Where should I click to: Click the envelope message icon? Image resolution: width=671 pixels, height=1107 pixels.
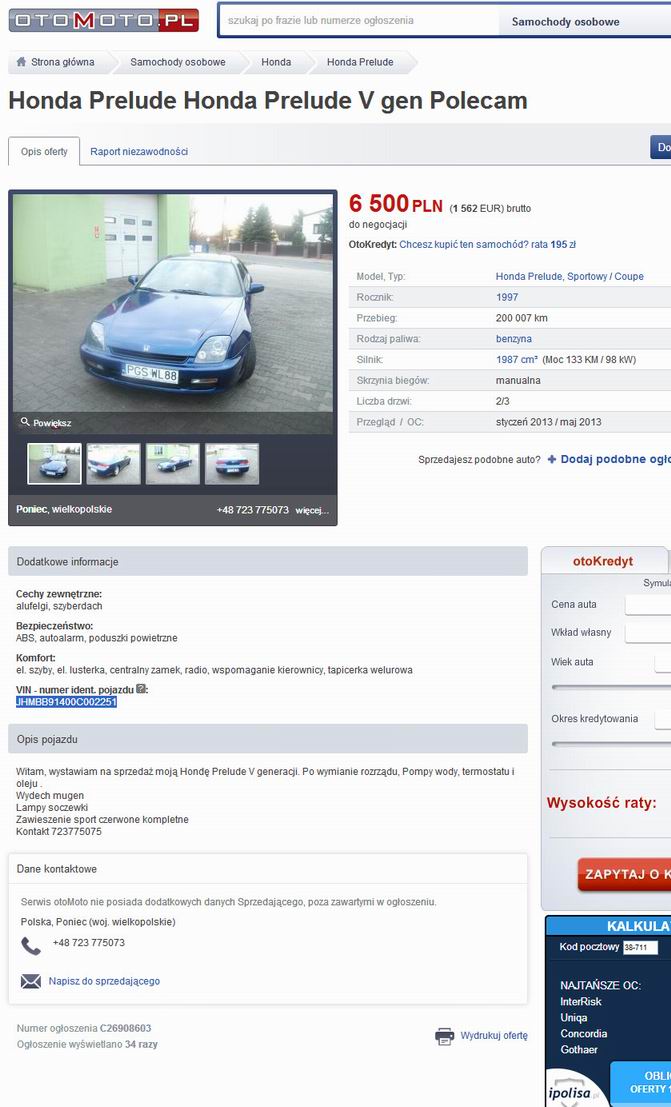point(31,981)
